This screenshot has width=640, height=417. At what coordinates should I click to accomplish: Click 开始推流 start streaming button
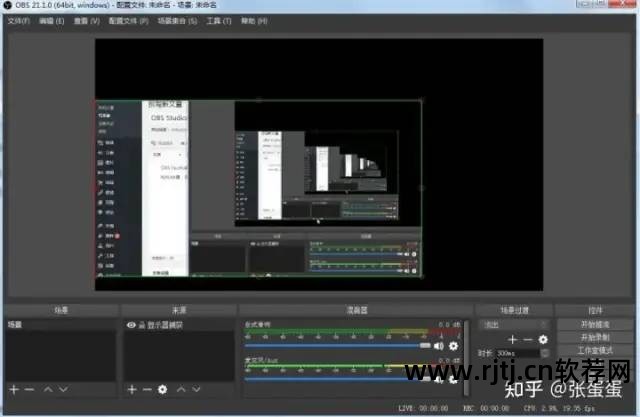click(595, 325)
